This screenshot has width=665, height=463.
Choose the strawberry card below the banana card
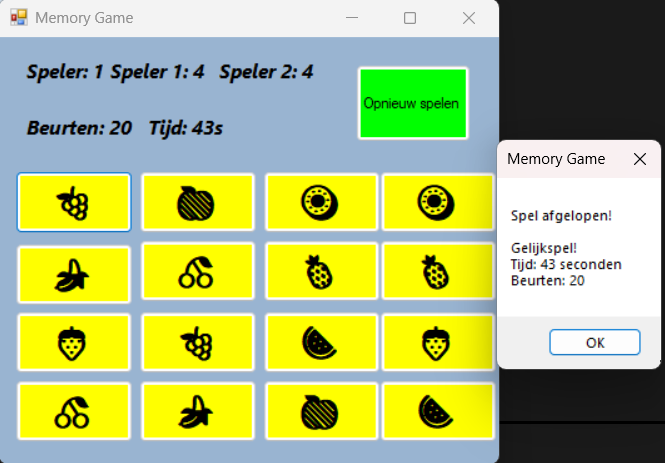pos(74,343)
